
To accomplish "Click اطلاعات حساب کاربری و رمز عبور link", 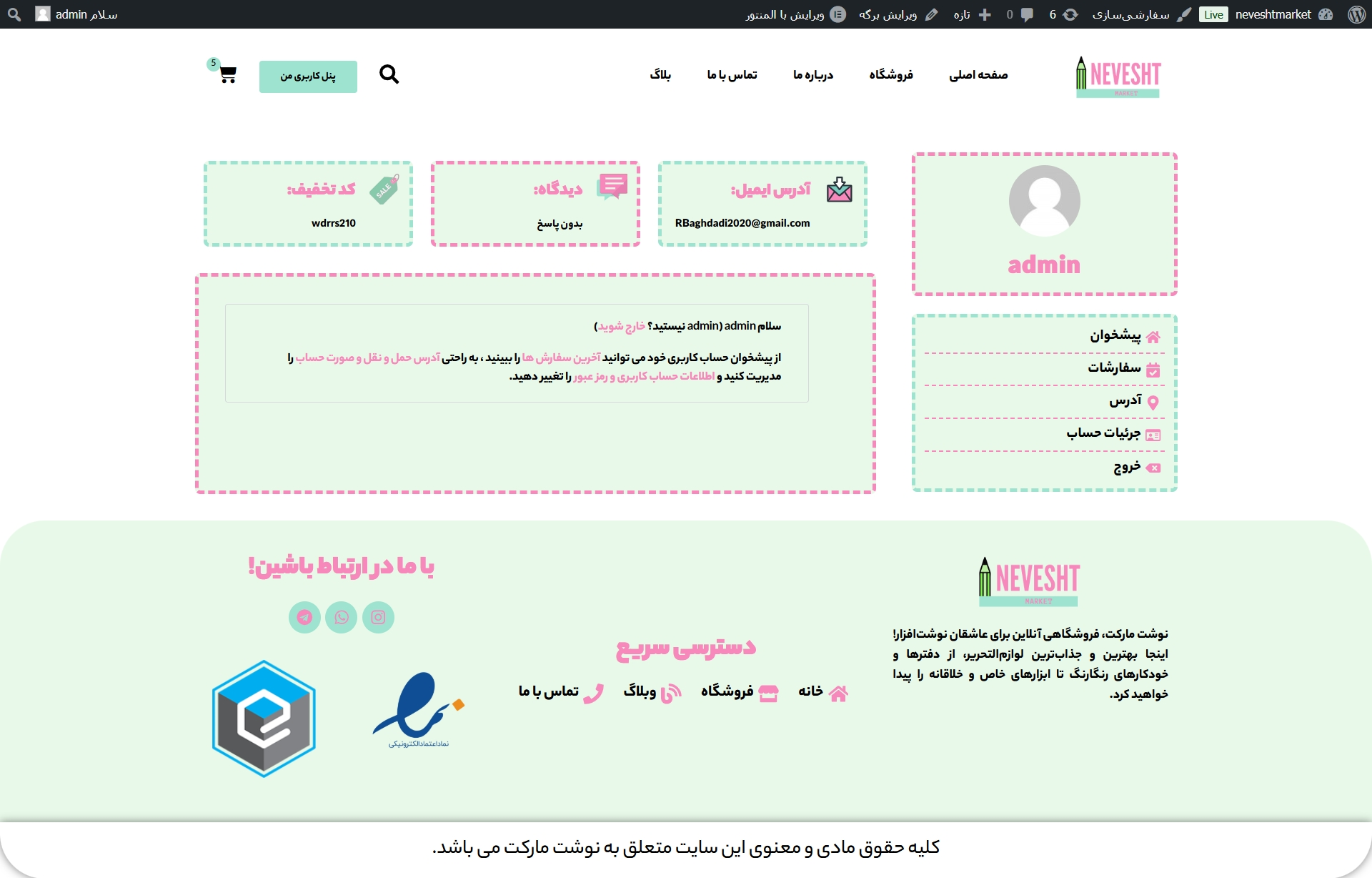I will click(644, 376).
